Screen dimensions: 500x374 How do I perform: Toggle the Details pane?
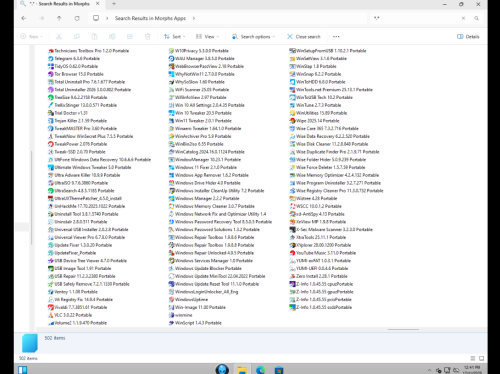[468, 37]
